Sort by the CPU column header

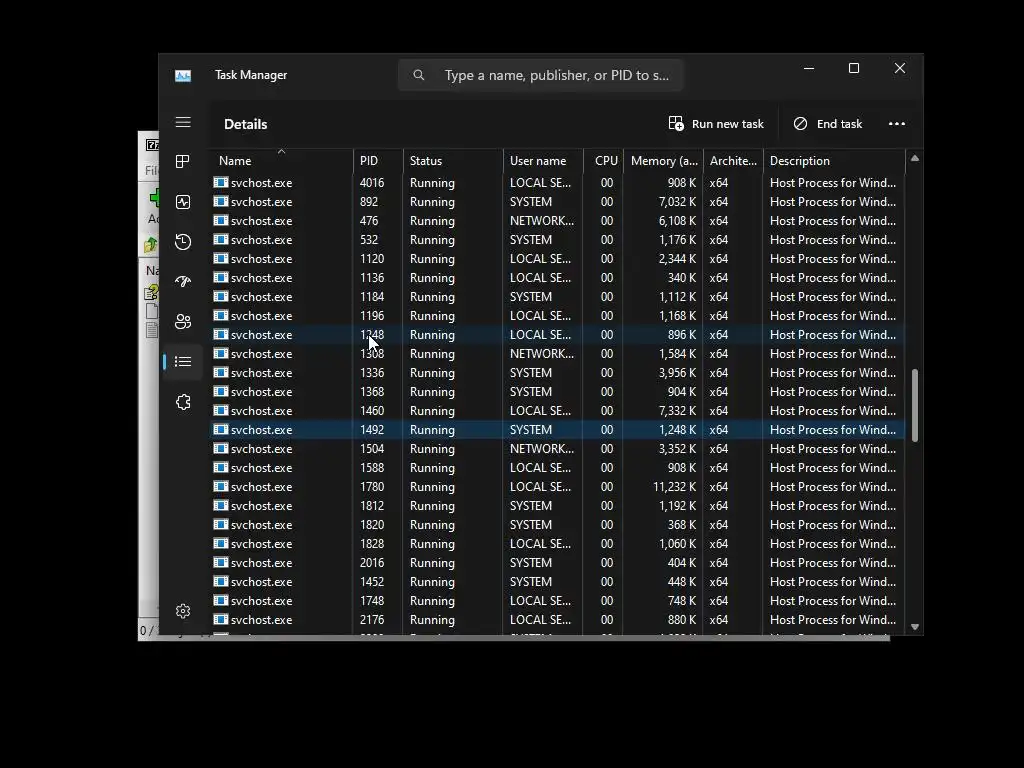(603, 161)
